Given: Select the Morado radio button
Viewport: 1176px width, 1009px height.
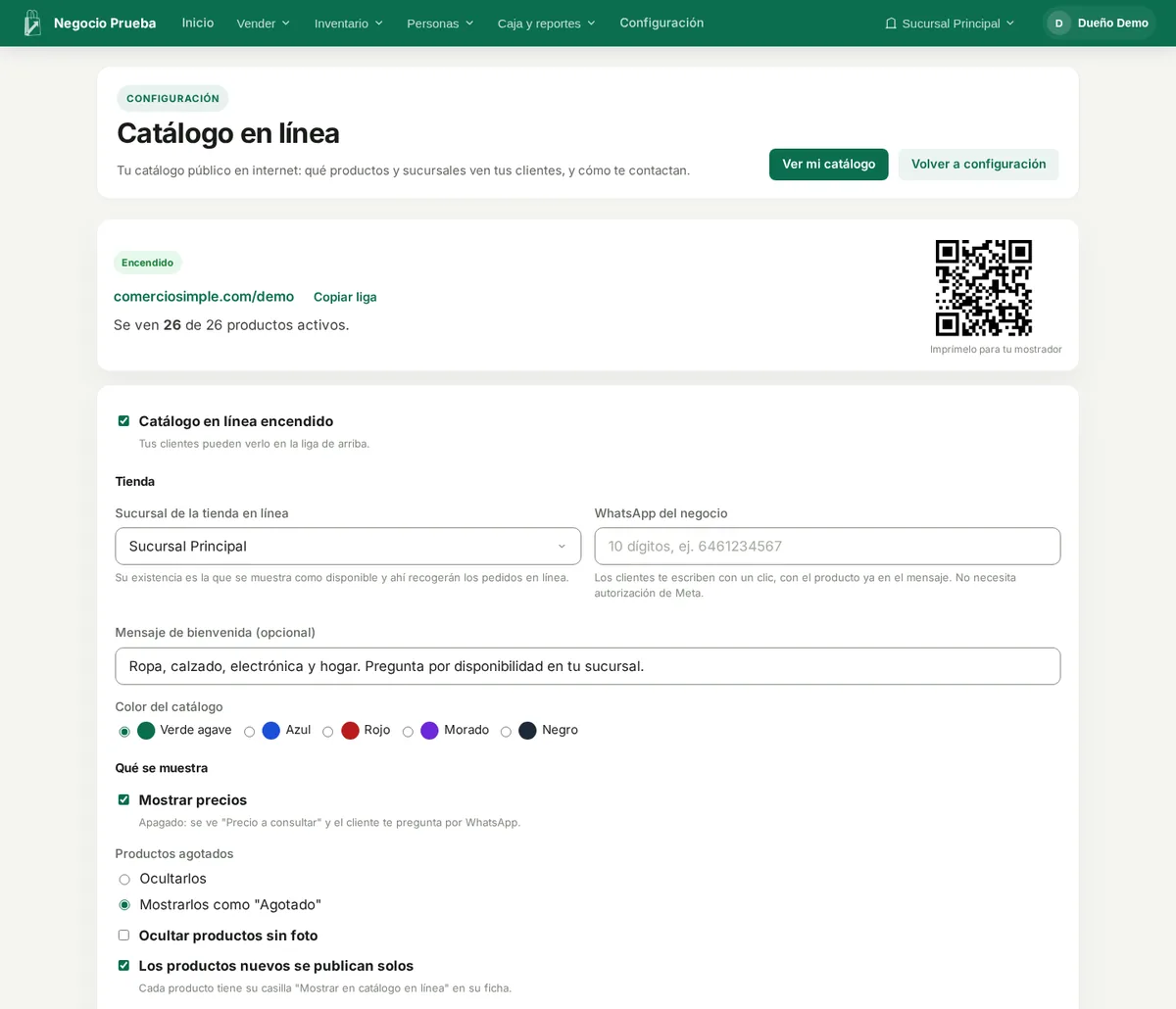Looking at the screenshot, I should click(408, 732).
